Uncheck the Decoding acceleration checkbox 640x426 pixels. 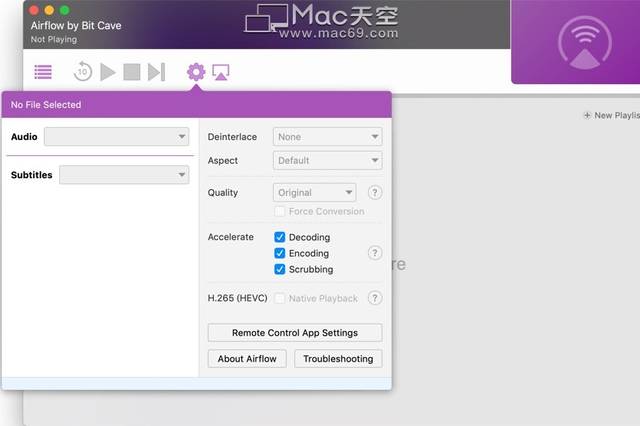coord(280,237)
